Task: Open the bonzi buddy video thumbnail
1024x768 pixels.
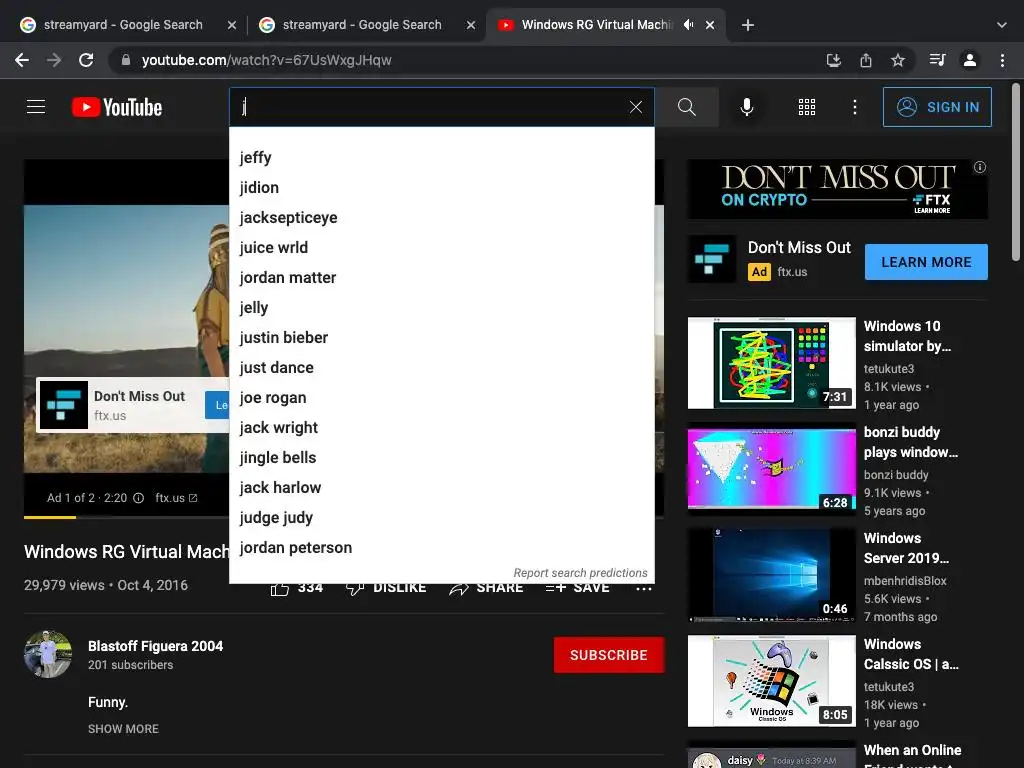Action: coord(771,469)
